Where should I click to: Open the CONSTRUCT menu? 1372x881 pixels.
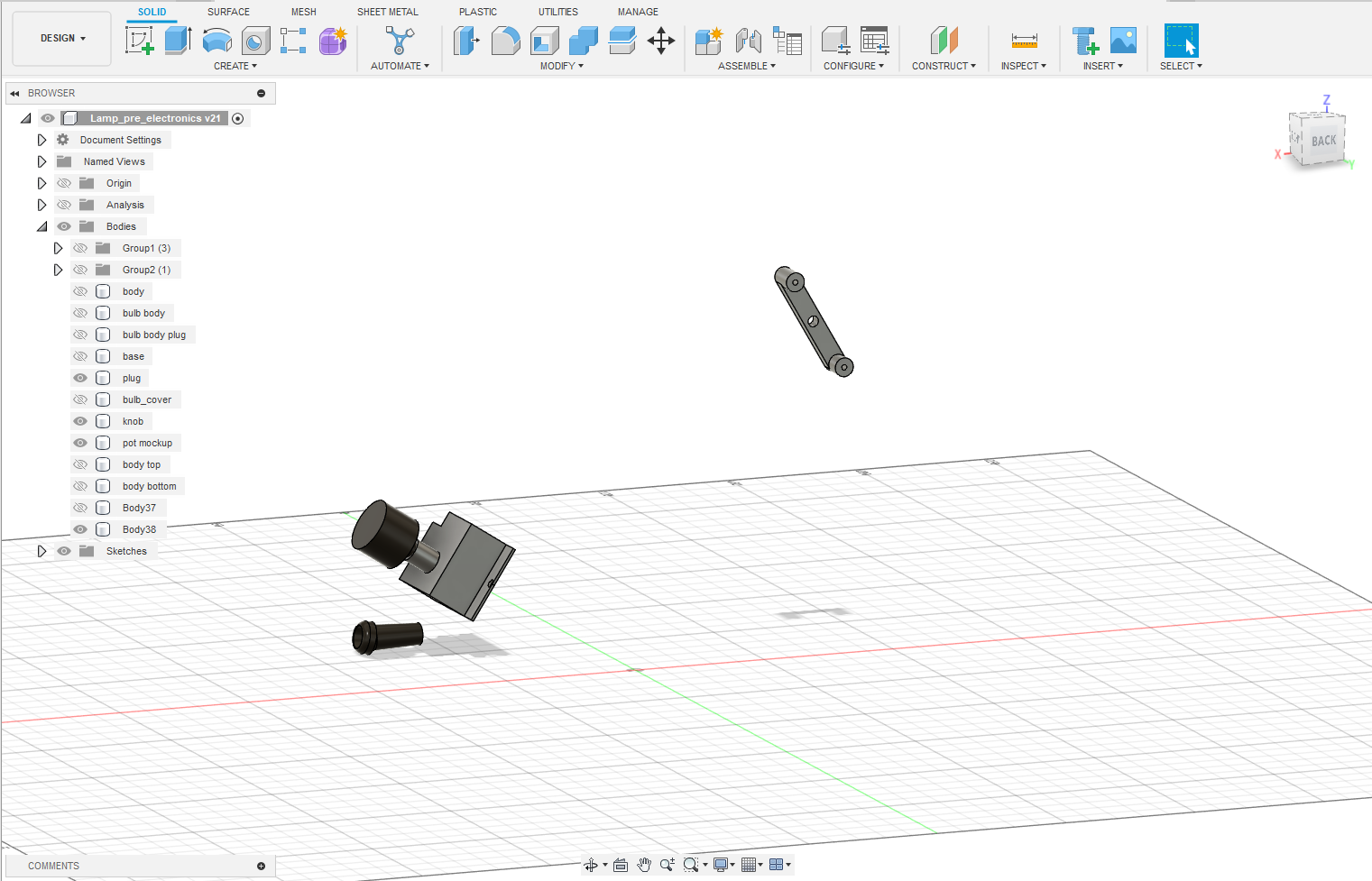(x=944, y=66)
